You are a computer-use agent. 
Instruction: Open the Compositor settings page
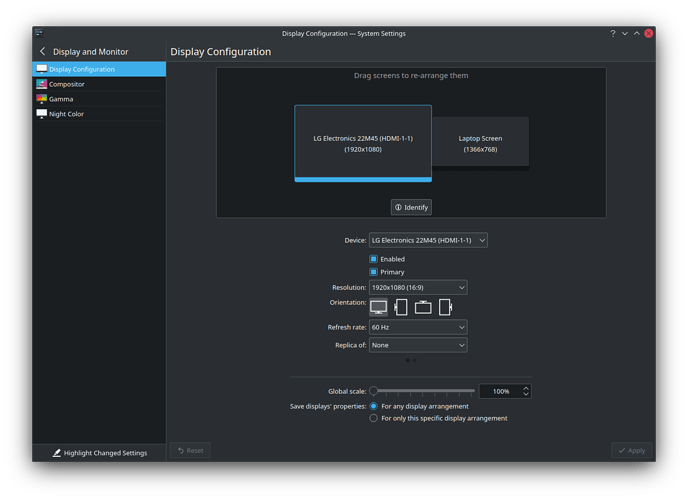pos(67,84)
